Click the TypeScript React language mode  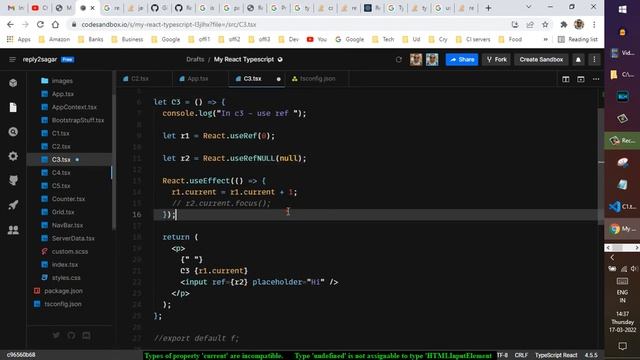pyautogui.click(x=556, y=355)
